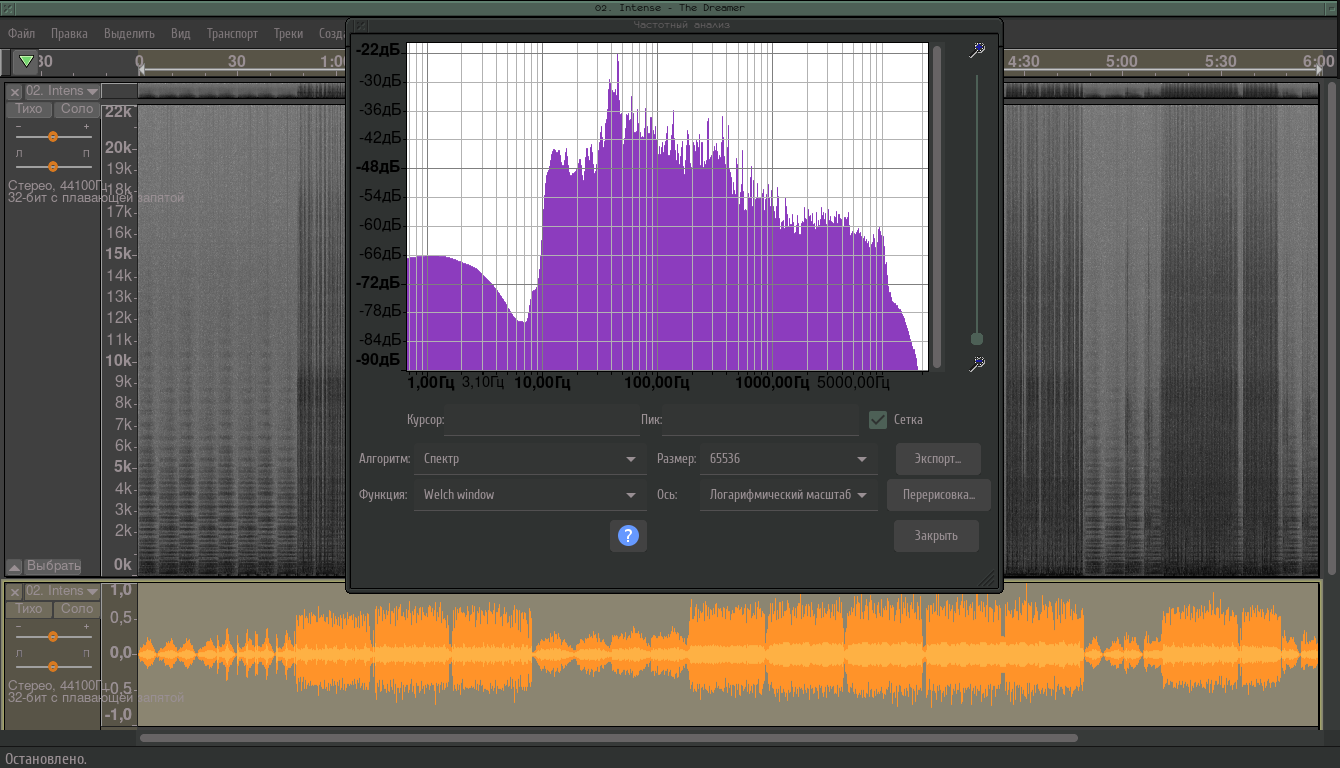The height and width of the screenshot is (768, 1340).
Task: Click the upper track pan slider knob
Action: (53, 166)
